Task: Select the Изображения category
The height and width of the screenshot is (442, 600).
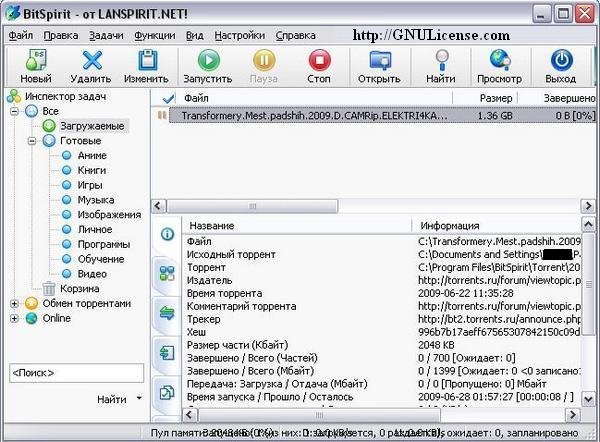Action: pos(109,215)
